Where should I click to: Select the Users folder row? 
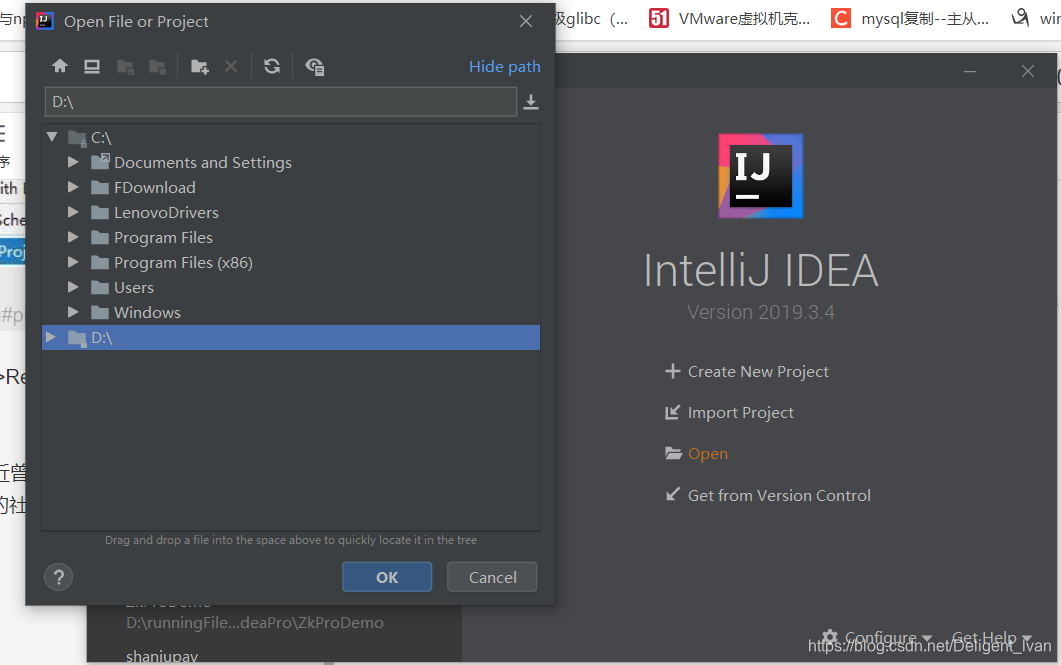tap(291, 288)
